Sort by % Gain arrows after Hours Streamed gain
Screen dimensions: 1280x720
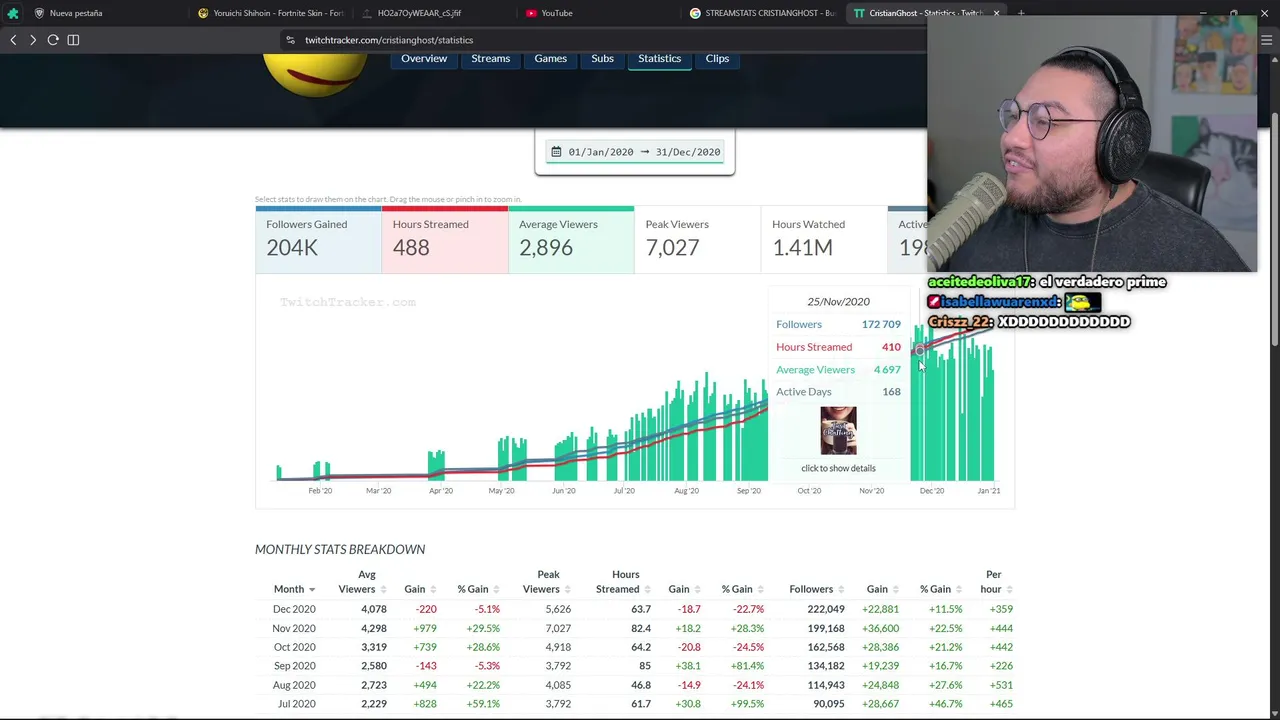pyautogui.click(x=760, y=590)
